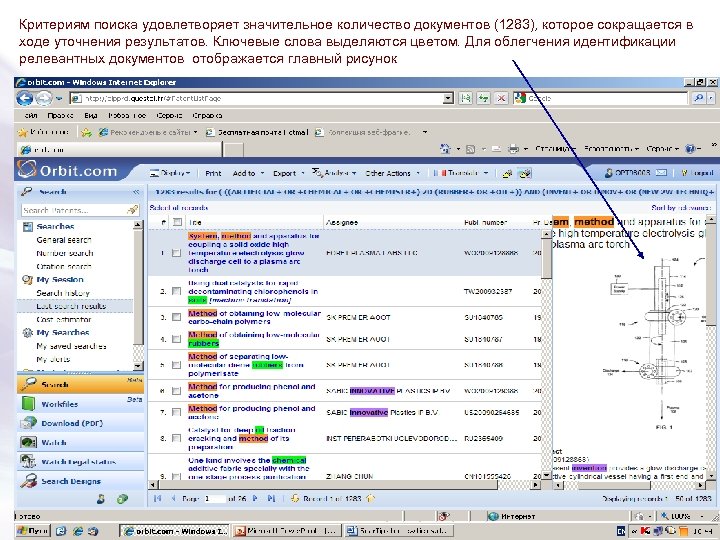Click the Windows Start button

pos(33,531)
